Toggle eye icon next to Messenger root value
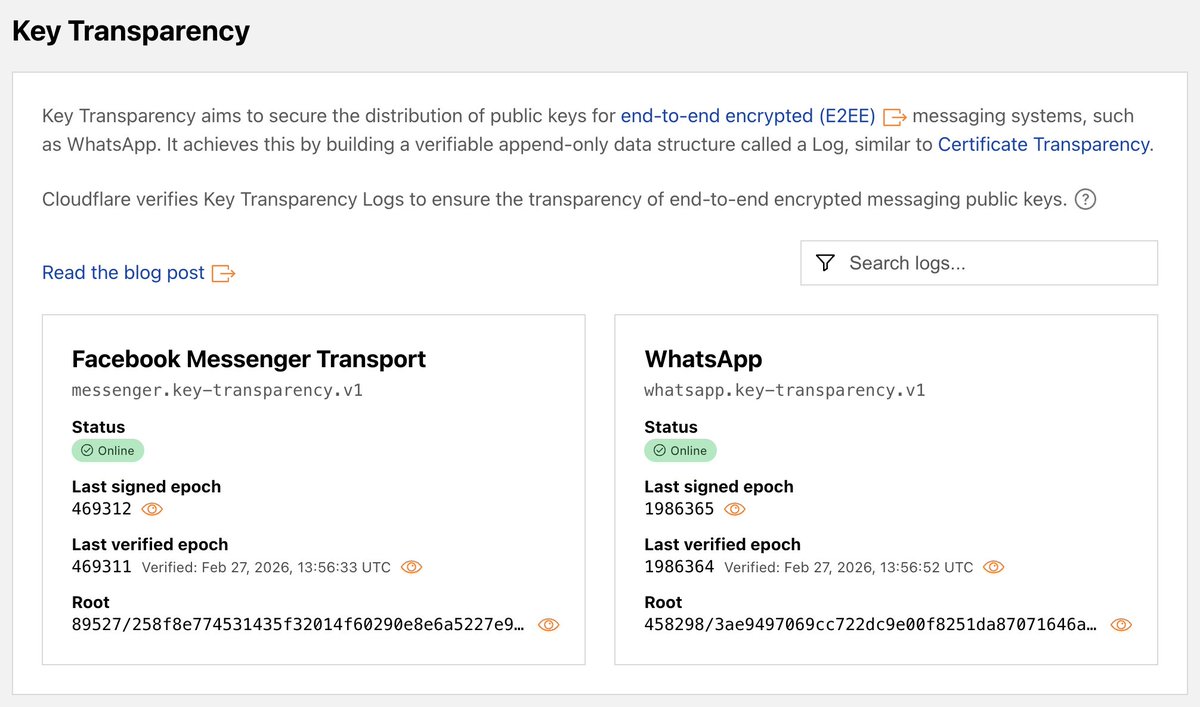Image resolution: width=1200 pixels, height=707 pixels. click(548, 624)
